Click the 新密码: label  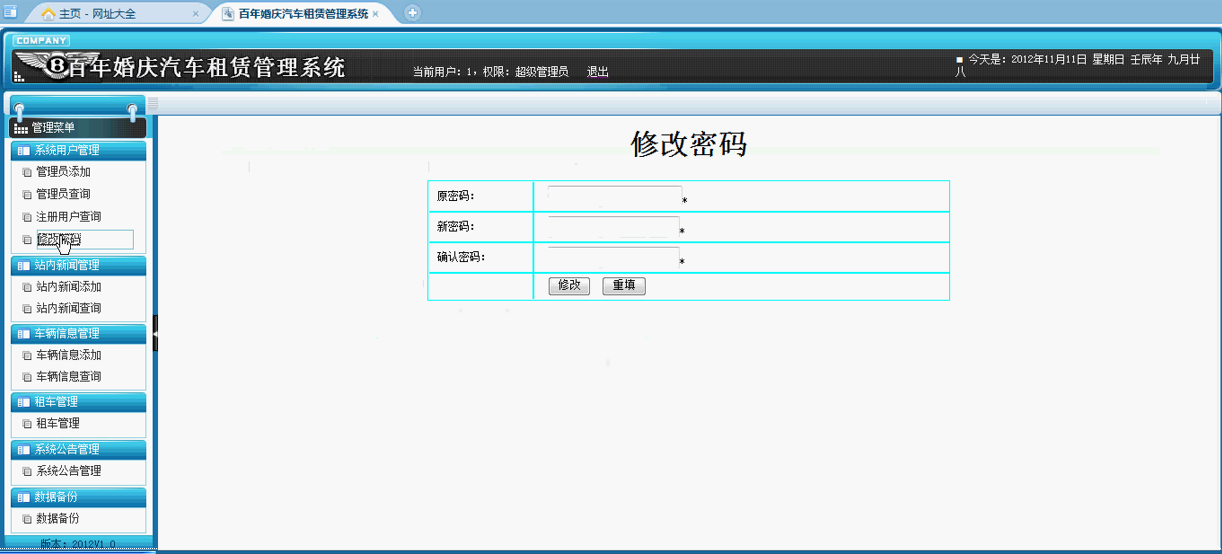pos(456,227)
